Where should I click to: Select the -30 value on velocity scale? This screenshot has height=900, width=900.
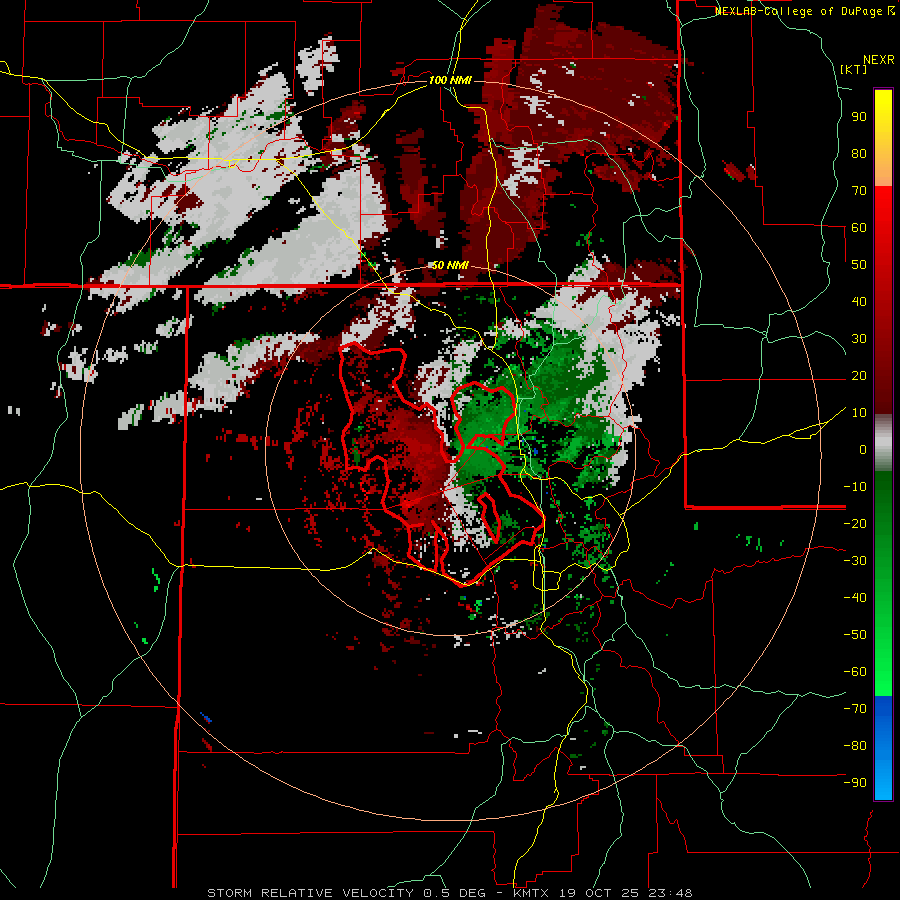[855, 560]
